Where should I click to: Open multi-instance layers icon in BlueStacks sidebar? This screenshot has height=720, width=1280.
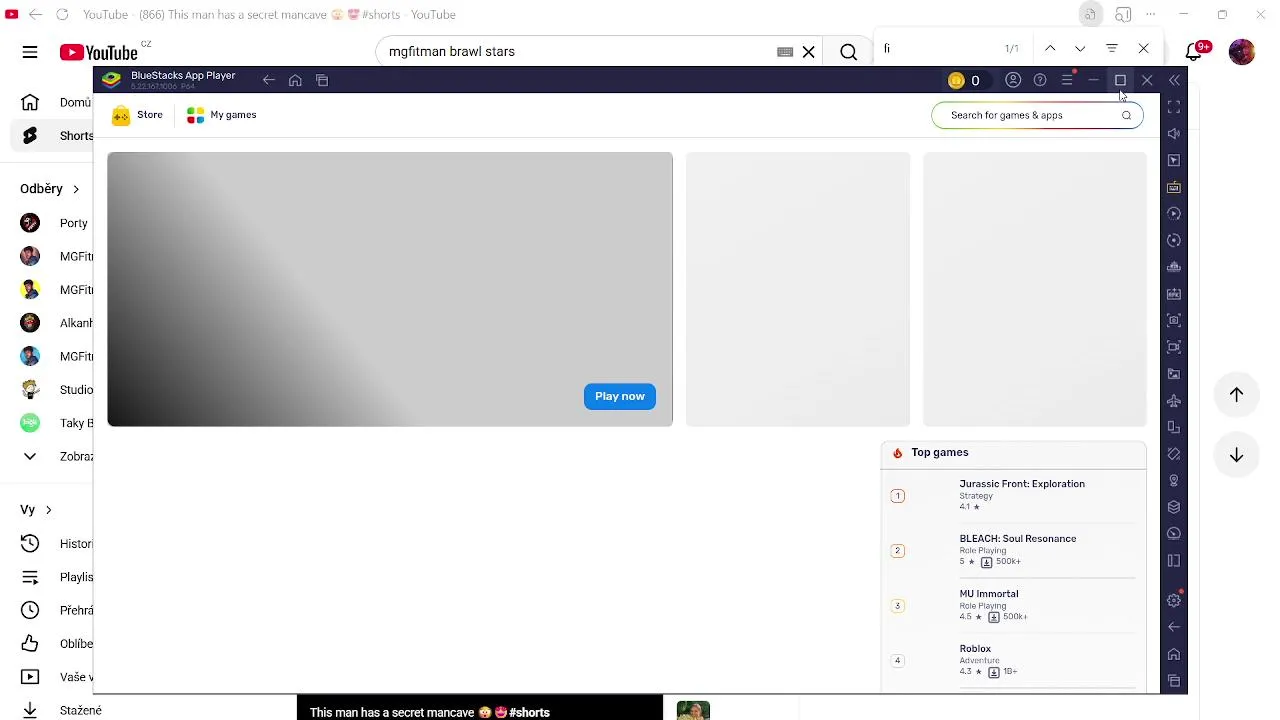1174,507
